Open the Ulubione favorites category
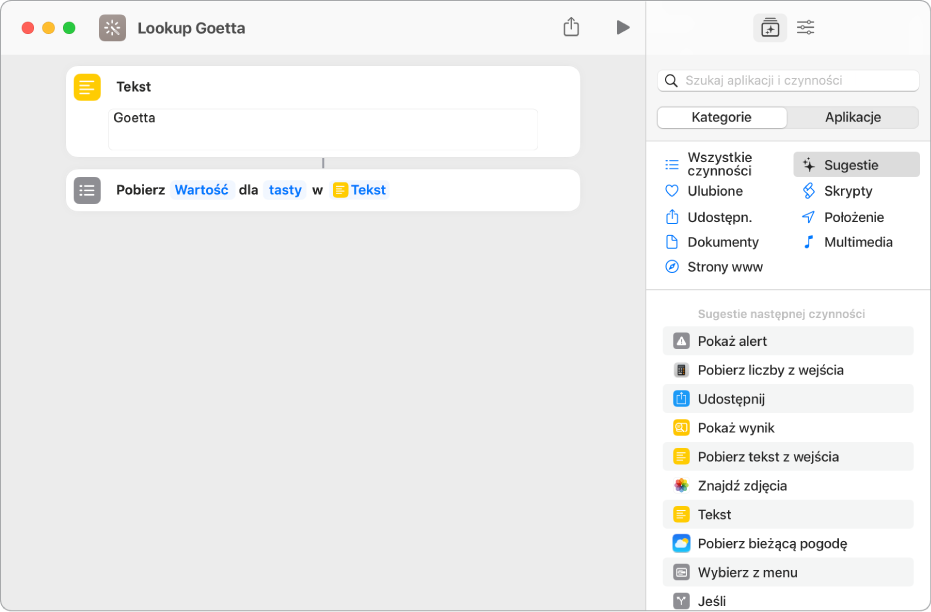 click(x=714, y=191)
